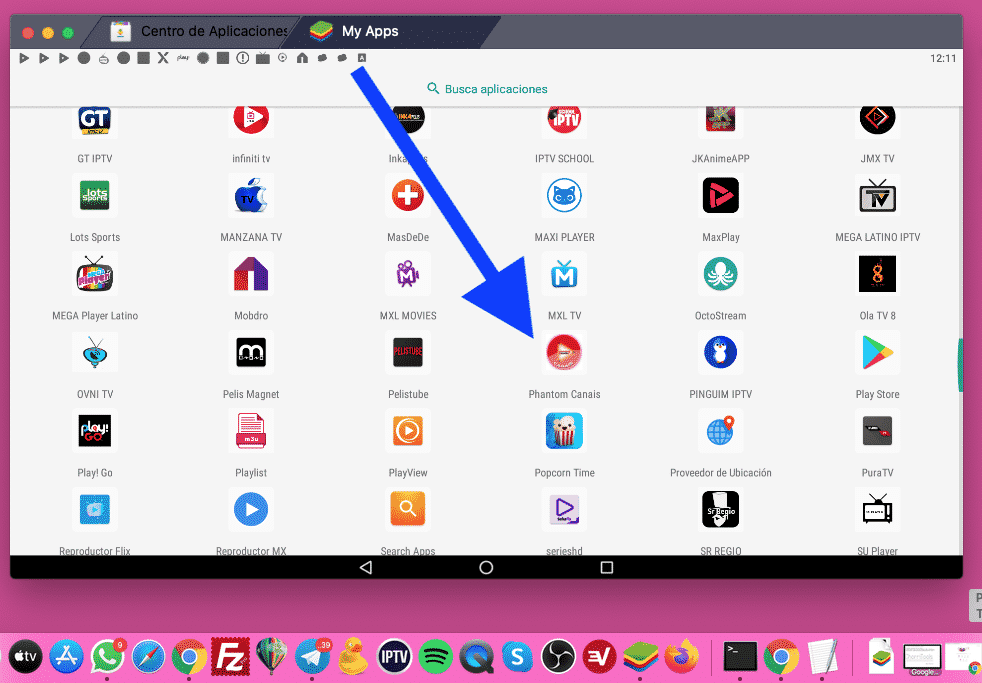Click the Busca aplicaciones search field

tap(487, 89)
